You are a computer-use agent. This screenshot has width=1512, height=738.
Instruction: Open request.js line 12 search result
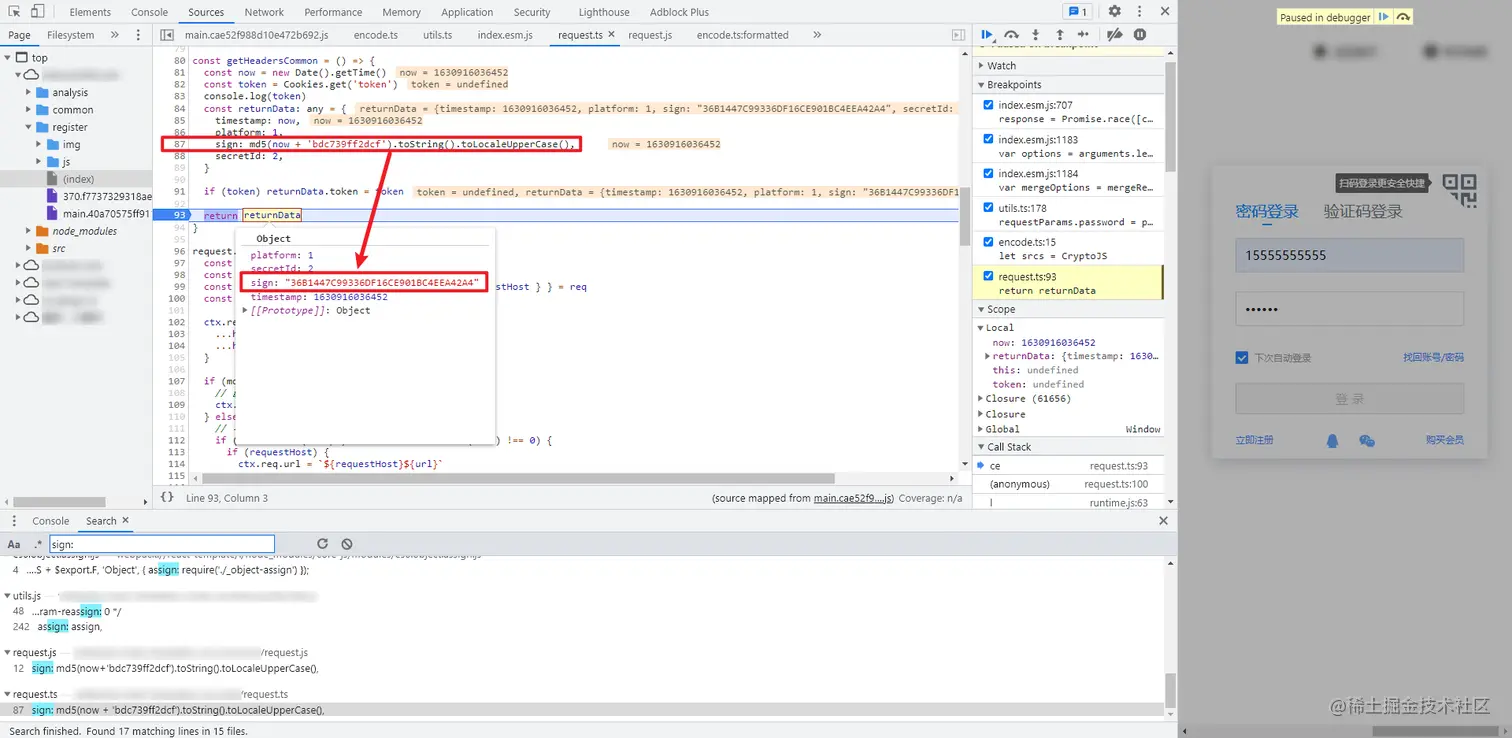click(174, 668)
